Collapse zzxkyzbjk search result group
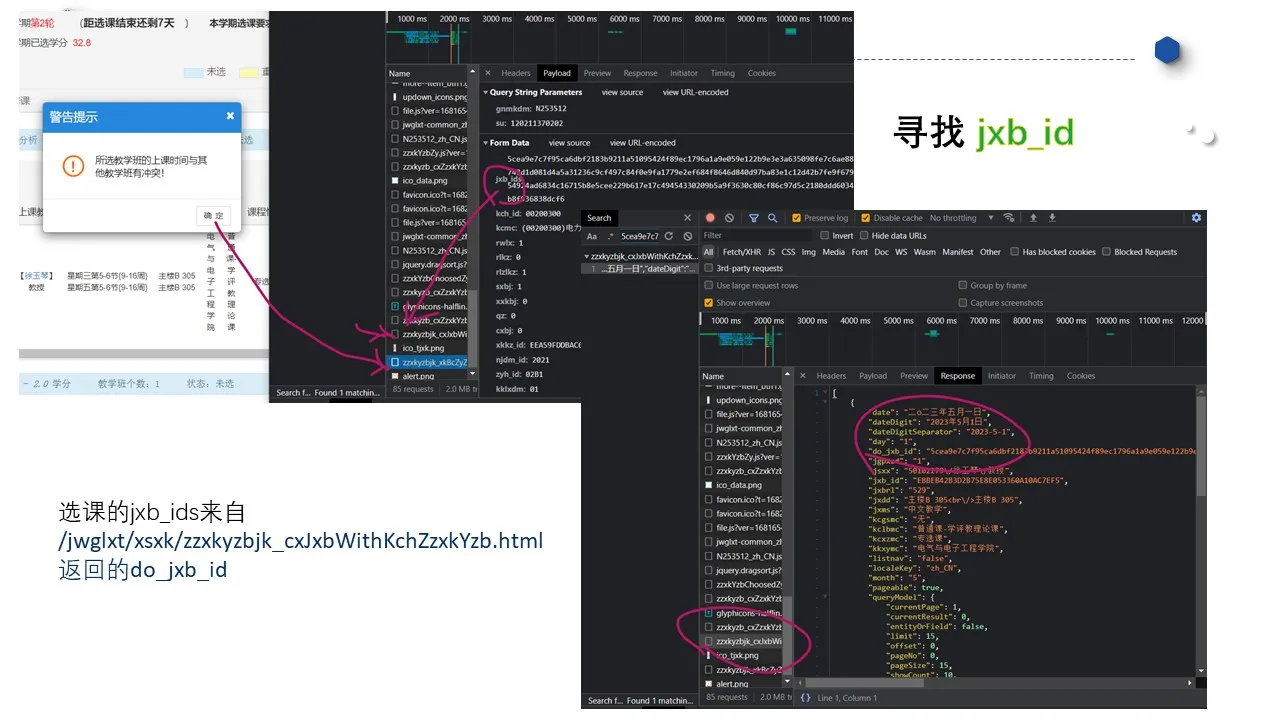Image resolution: width=1280 pixels, height=720 pixels. click(x=588, y=256)
